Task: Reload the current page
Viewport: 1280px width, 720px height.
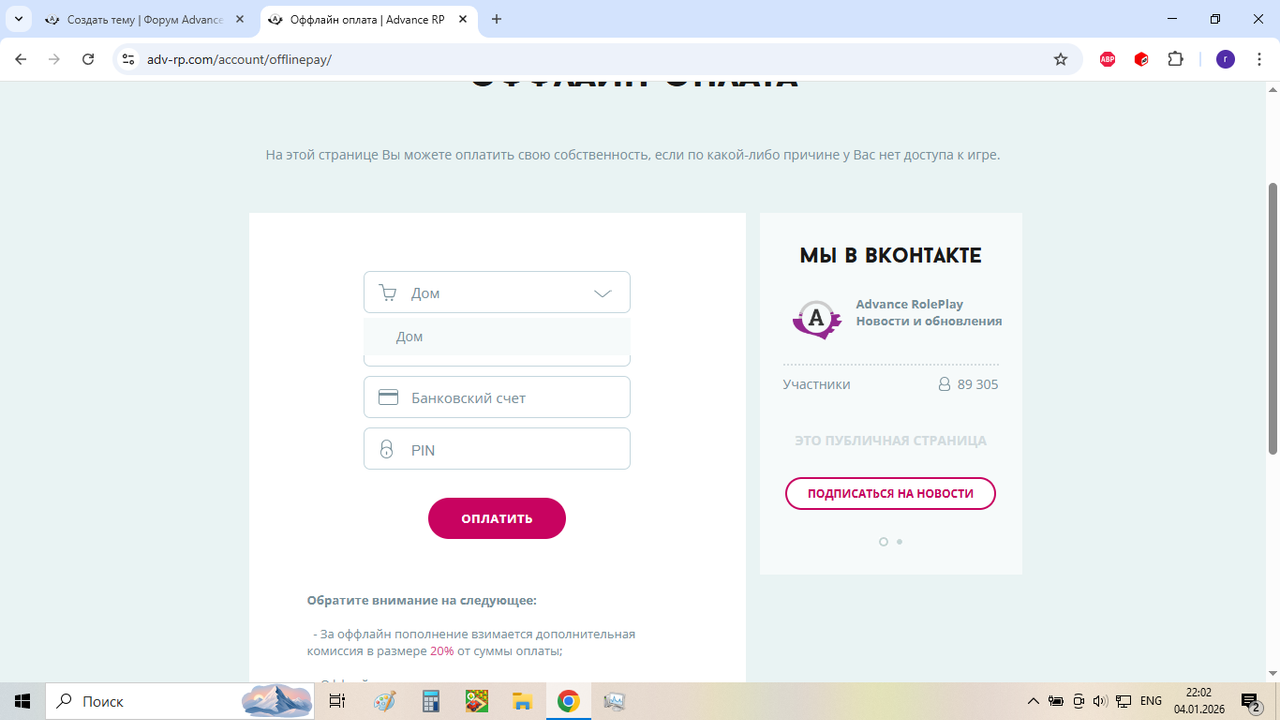Action: (88, 59)
